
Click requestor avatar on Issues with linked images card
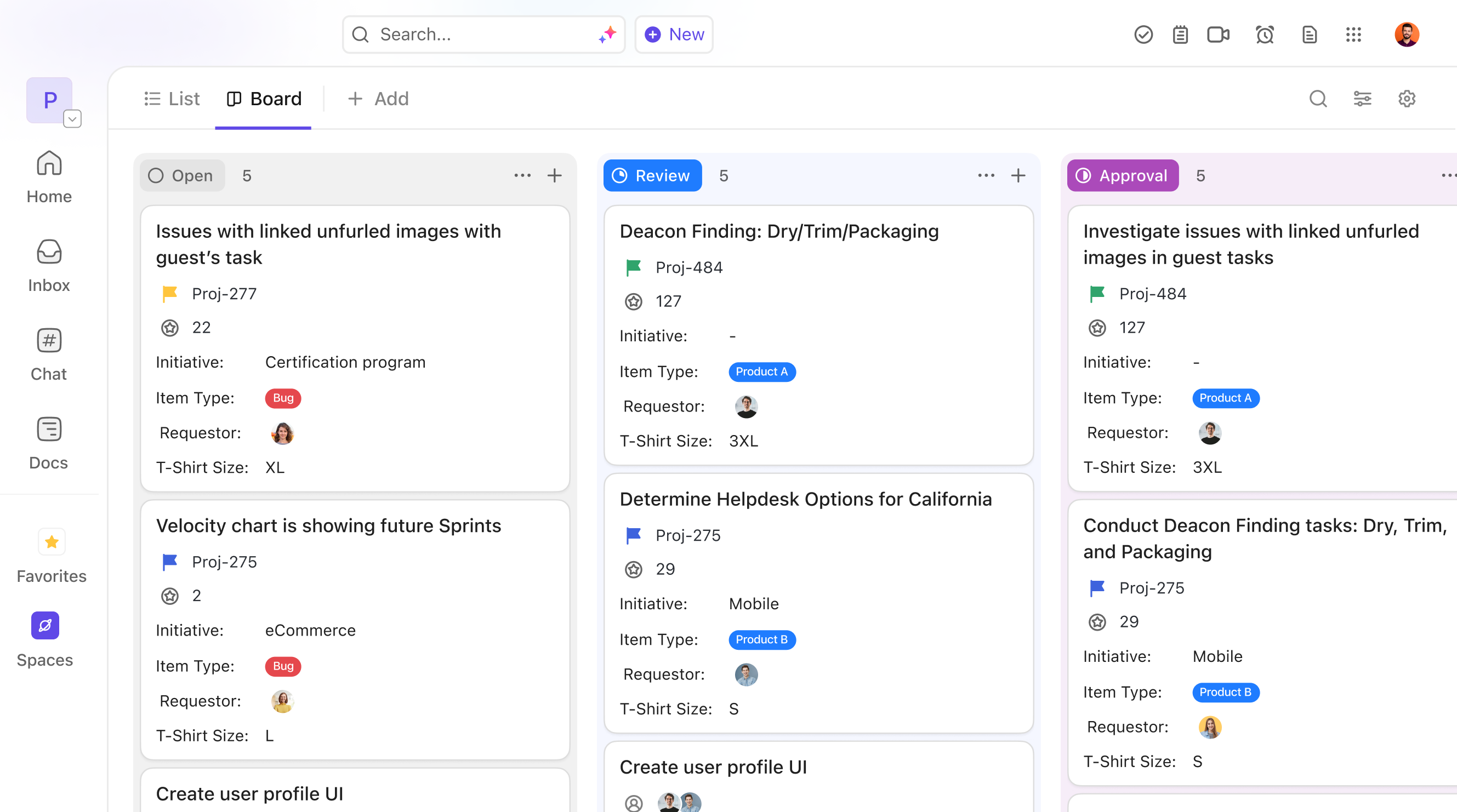[282, 433]
